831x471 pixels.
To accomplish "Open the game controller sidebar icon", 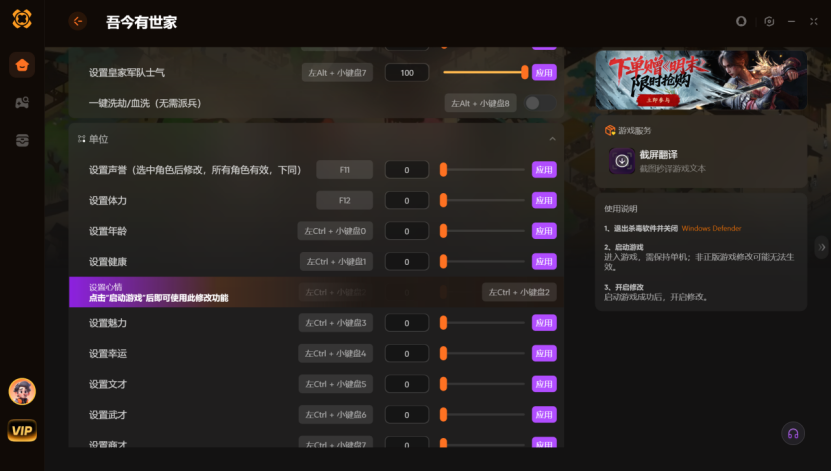I will (22, 102).
